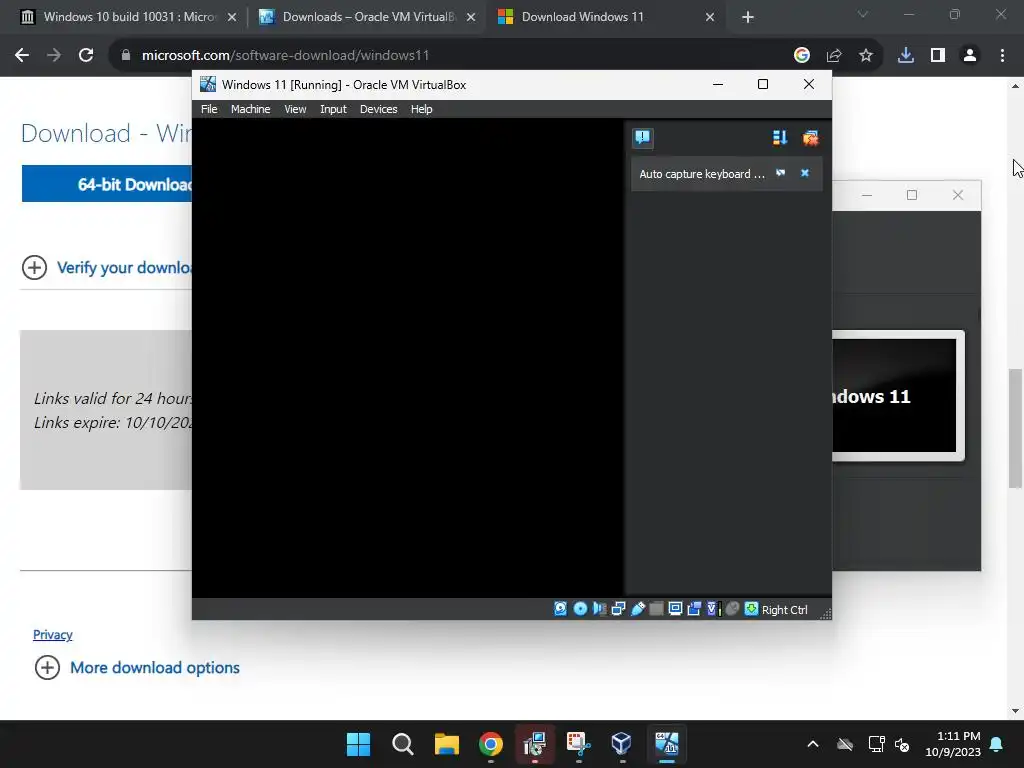Open a new browser tab
The height and width of the screenshot is (768, 1024).
click(748, 18)
